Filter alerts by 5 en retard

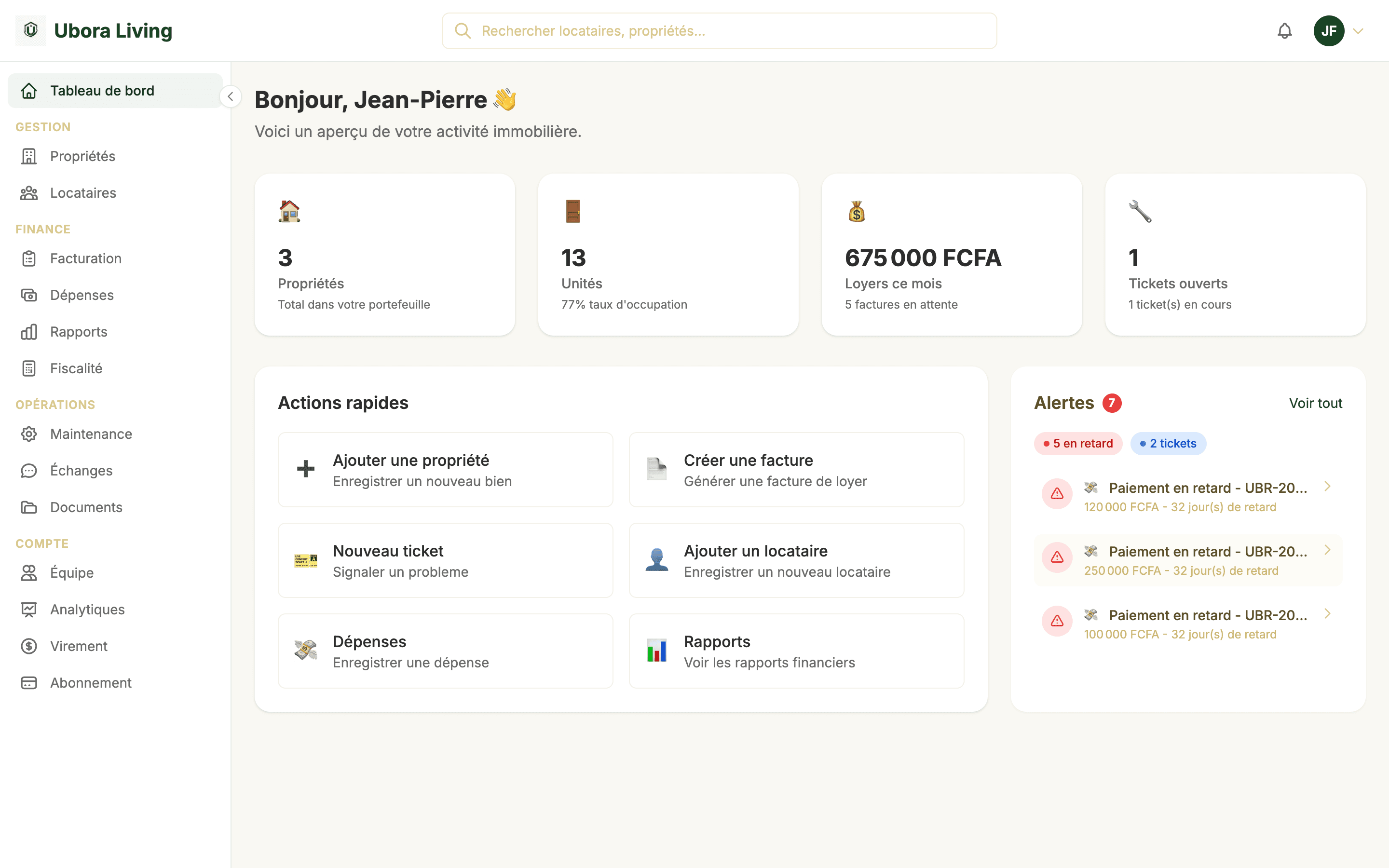(1078, 443)
